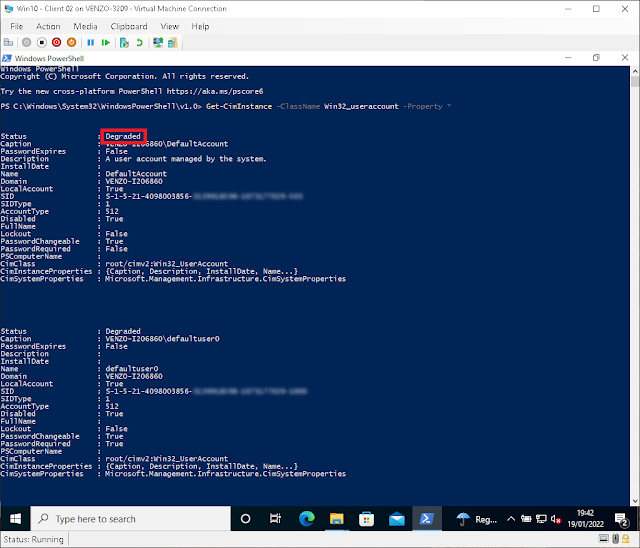Click the green Reset play icon
This screenshot has height=548, width=640.
[x=106, y=42]
